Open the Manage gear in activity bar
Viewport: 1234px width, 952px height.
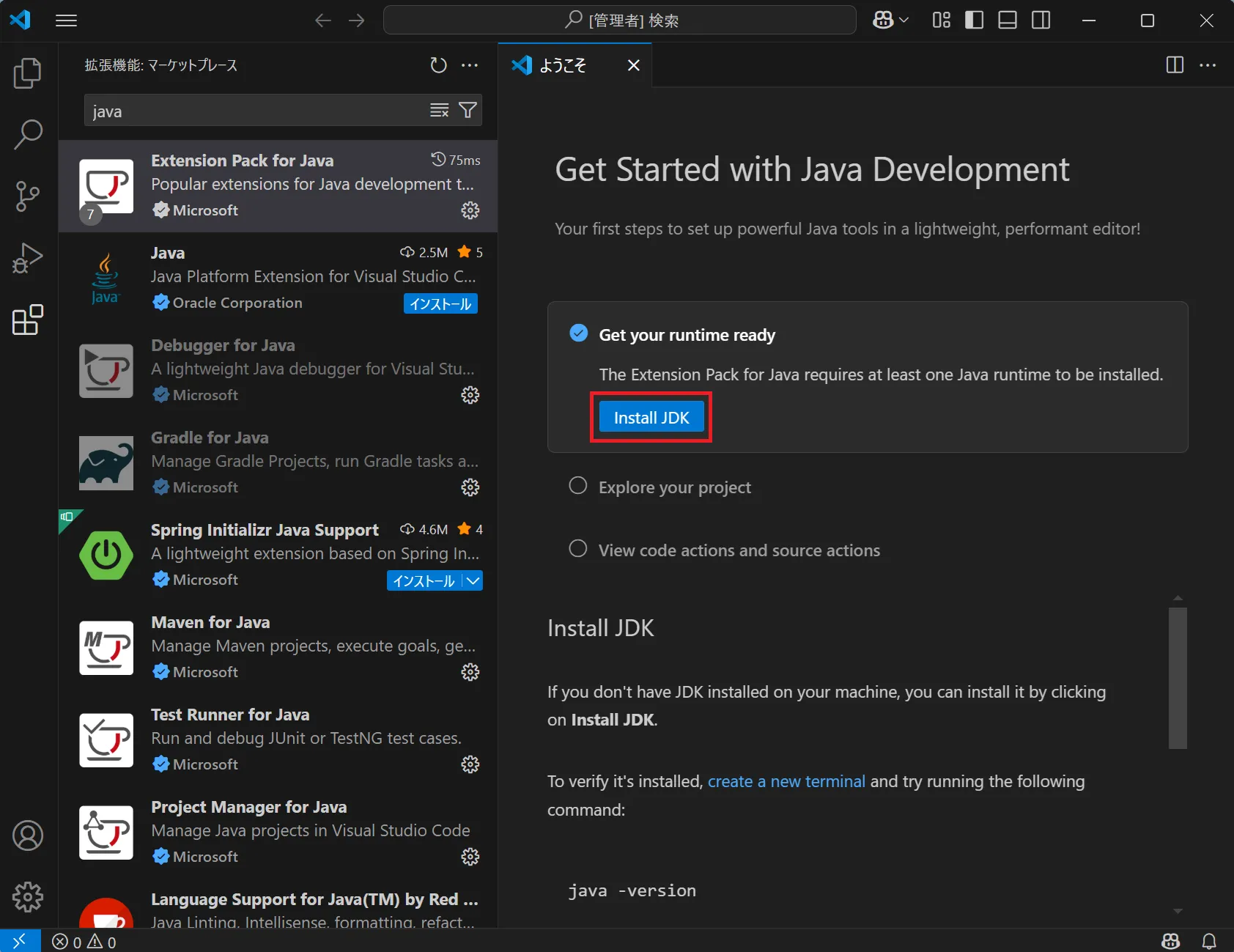tap(28, 897)
